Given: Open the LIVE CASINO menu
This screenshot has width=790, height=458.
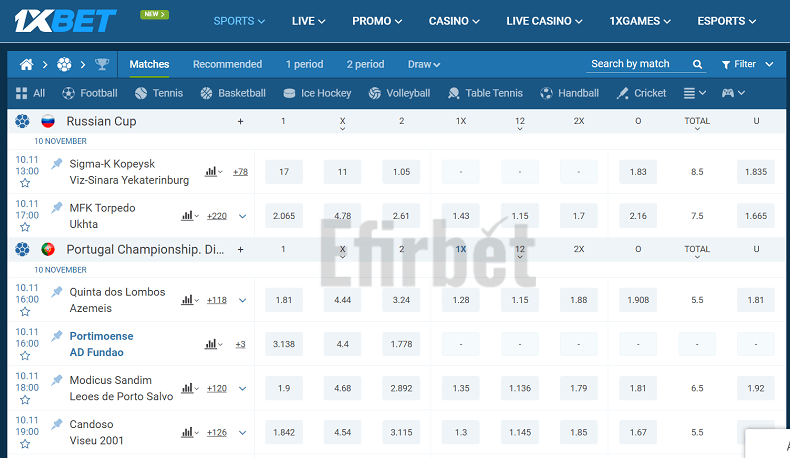Looking at the screenshot, I should pos(544,21).
